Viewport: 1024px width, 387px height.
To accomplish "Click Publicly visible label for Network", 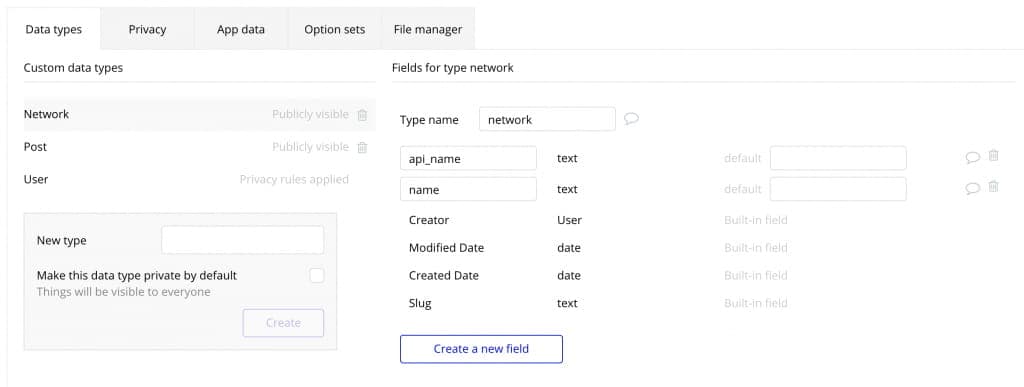I will (x=310, y=114).
